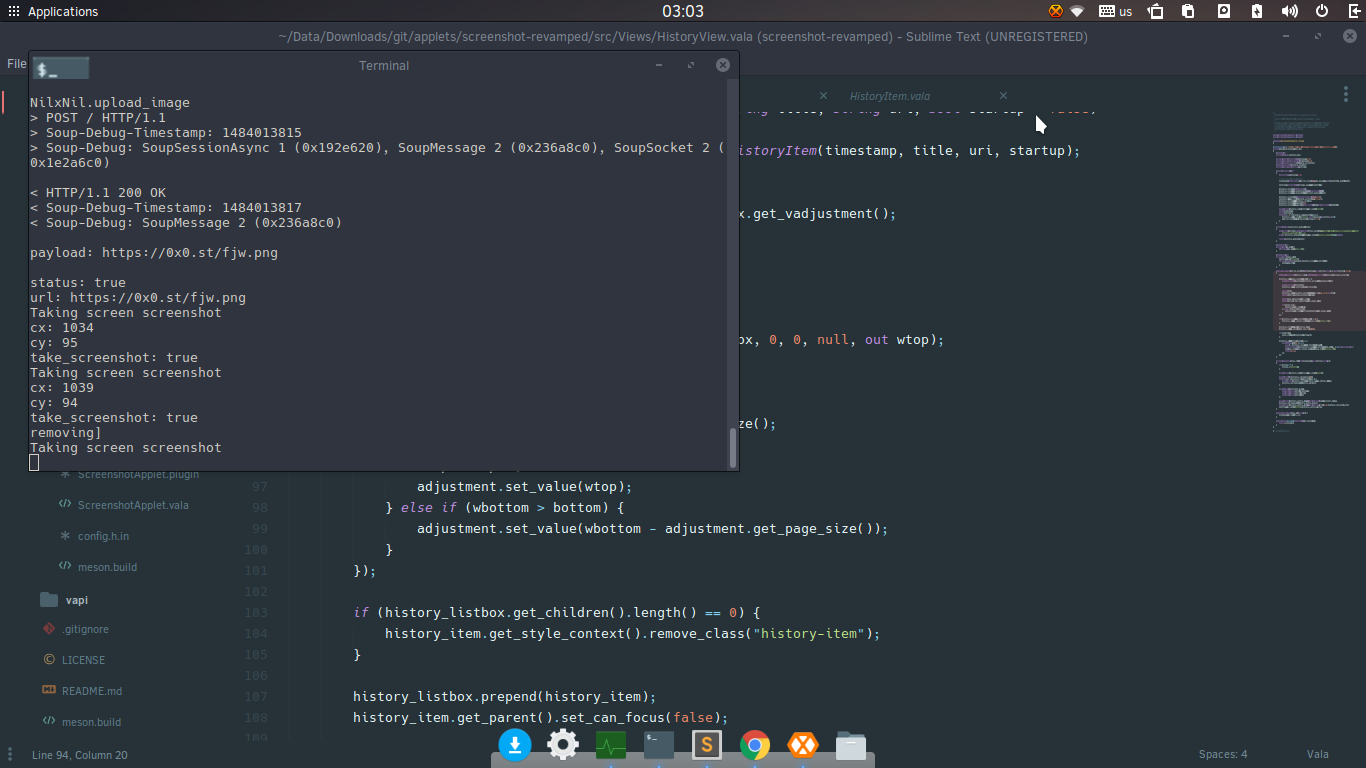Viewport: 1366px width, 768px height.
Task: Open the battery power indicator
Action: (x=1257, y=11)
